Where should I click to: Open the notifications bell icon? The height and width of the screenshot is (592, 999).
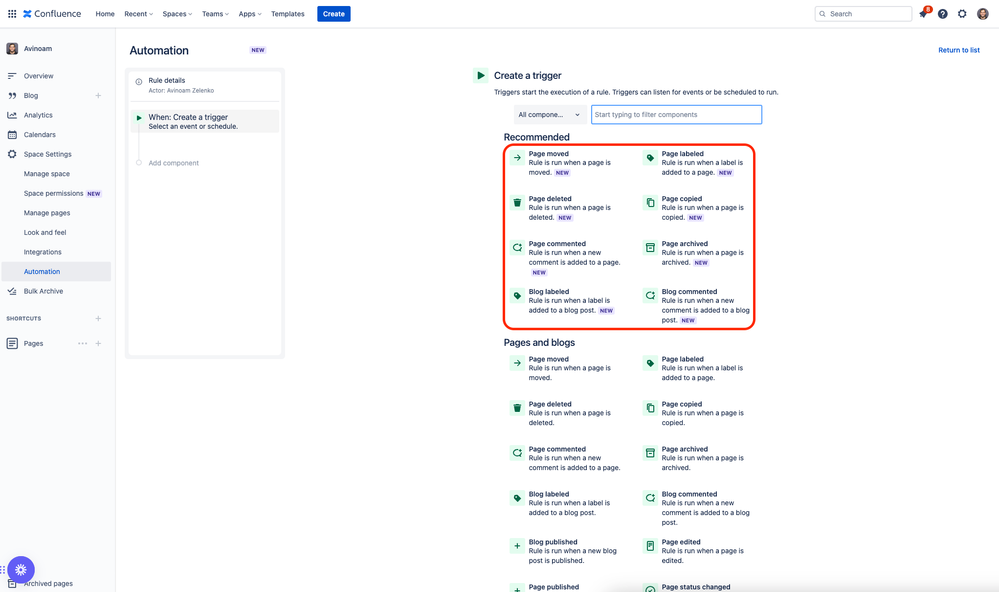click(x=923, y=13)
